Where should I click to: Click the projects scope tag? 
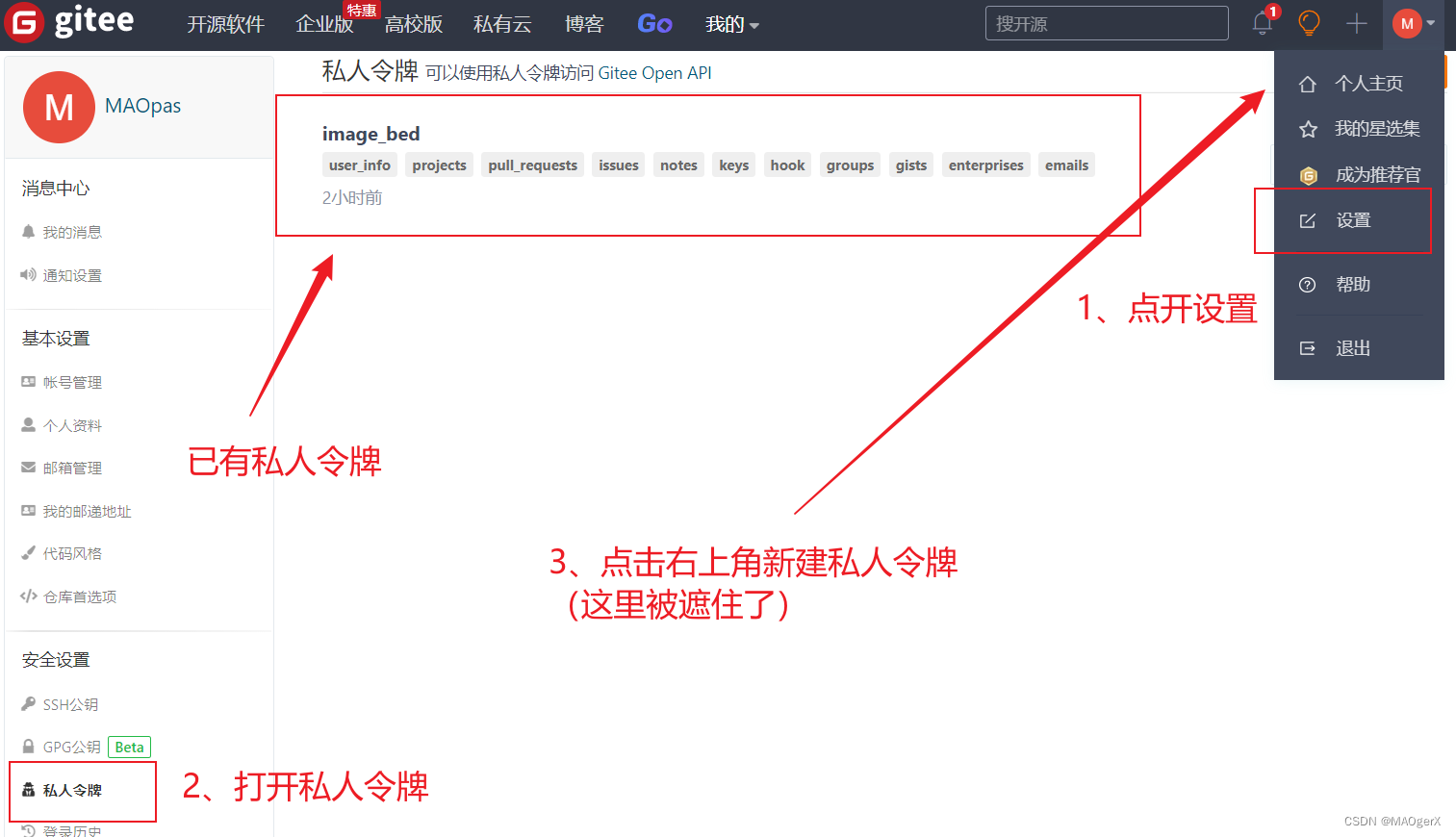coord(439,165)
